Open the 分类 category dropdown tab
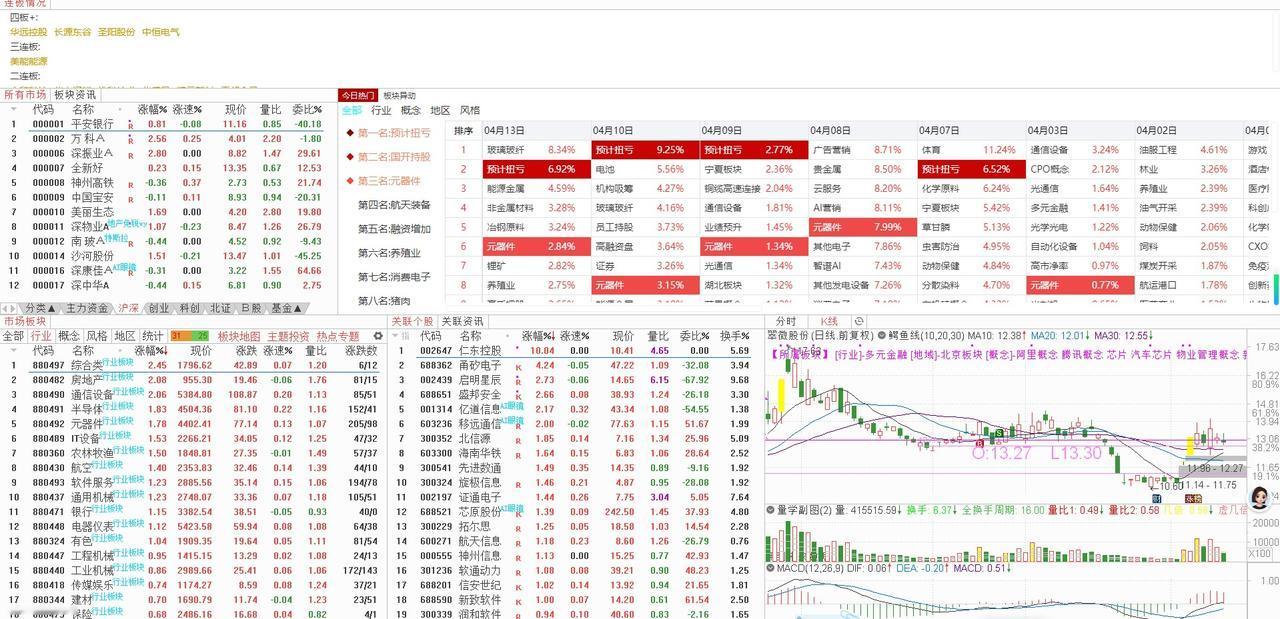Viewport: 1280px width, 619px height. [x=39, y=309]
